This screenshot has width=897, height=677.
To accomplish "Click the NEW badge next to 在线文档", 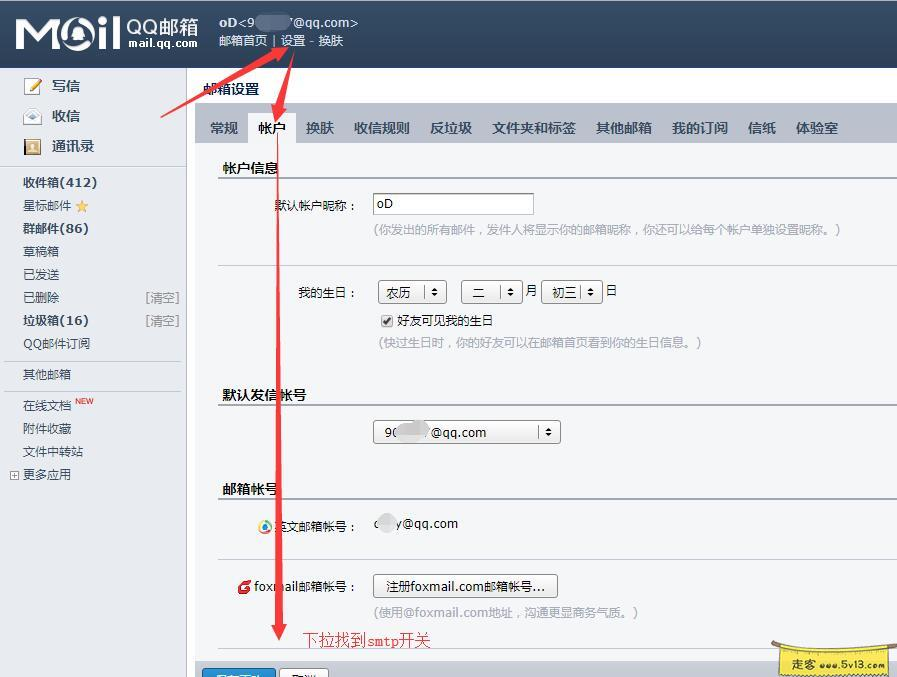I will pos(83,400).
